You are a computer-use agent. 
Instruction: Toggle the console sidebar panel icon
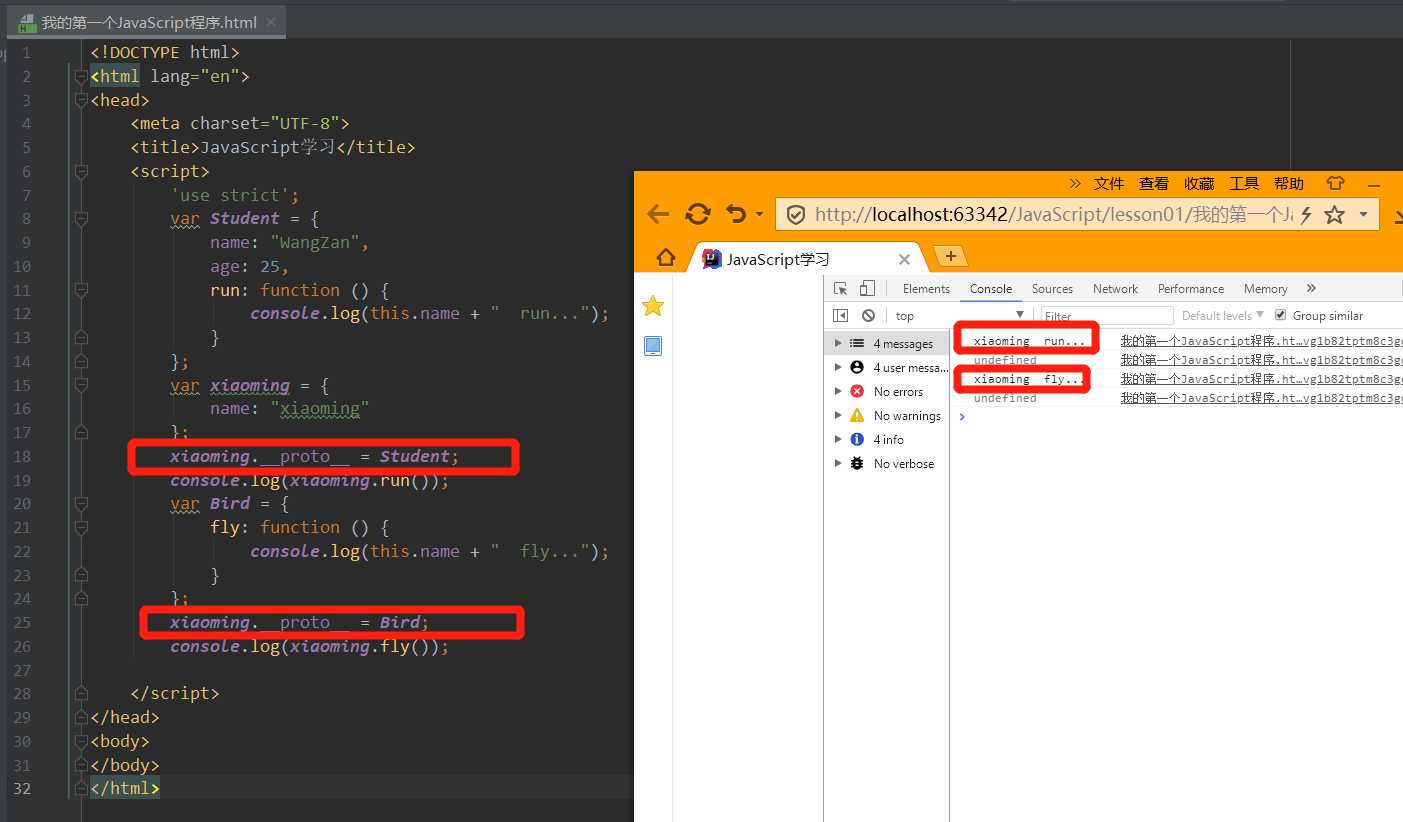pyautogui.click(x=841, y=315)
